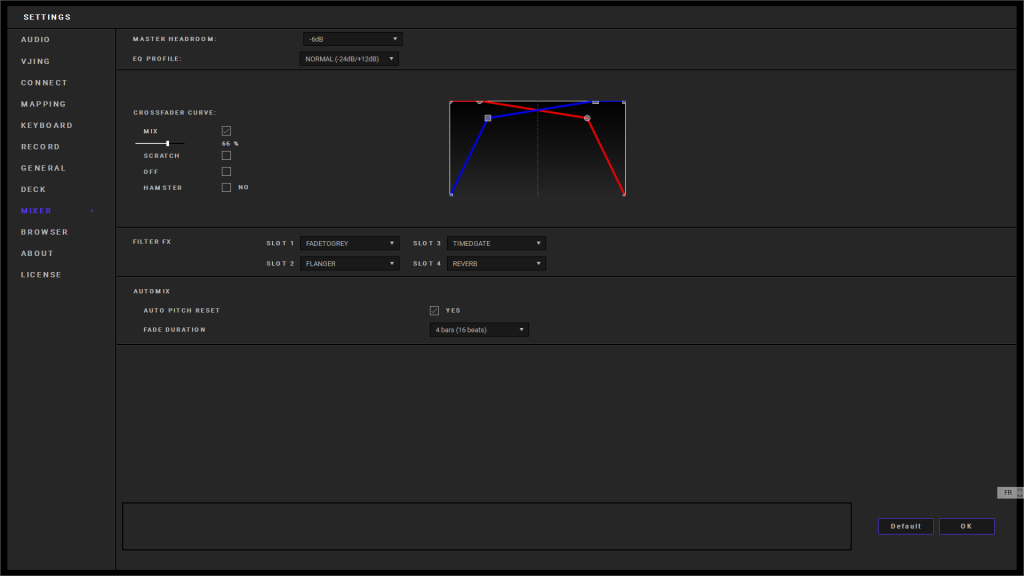Enable the Scratch crossfader curve checkbox
1024x576 pixels.
click(226, 156)
